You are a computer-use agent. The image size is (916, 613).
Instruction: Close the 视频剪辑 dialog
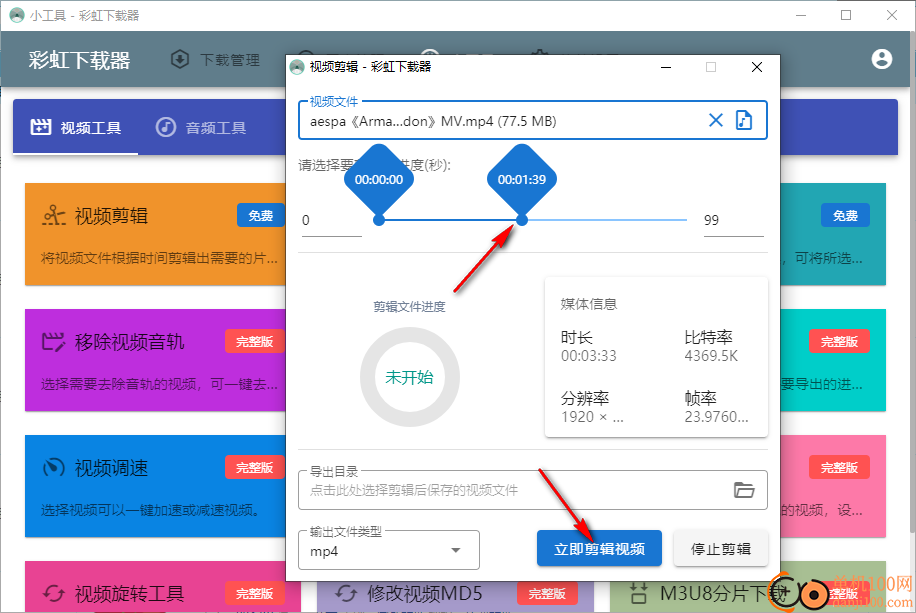pyautogui.click(x=757, y=67)
